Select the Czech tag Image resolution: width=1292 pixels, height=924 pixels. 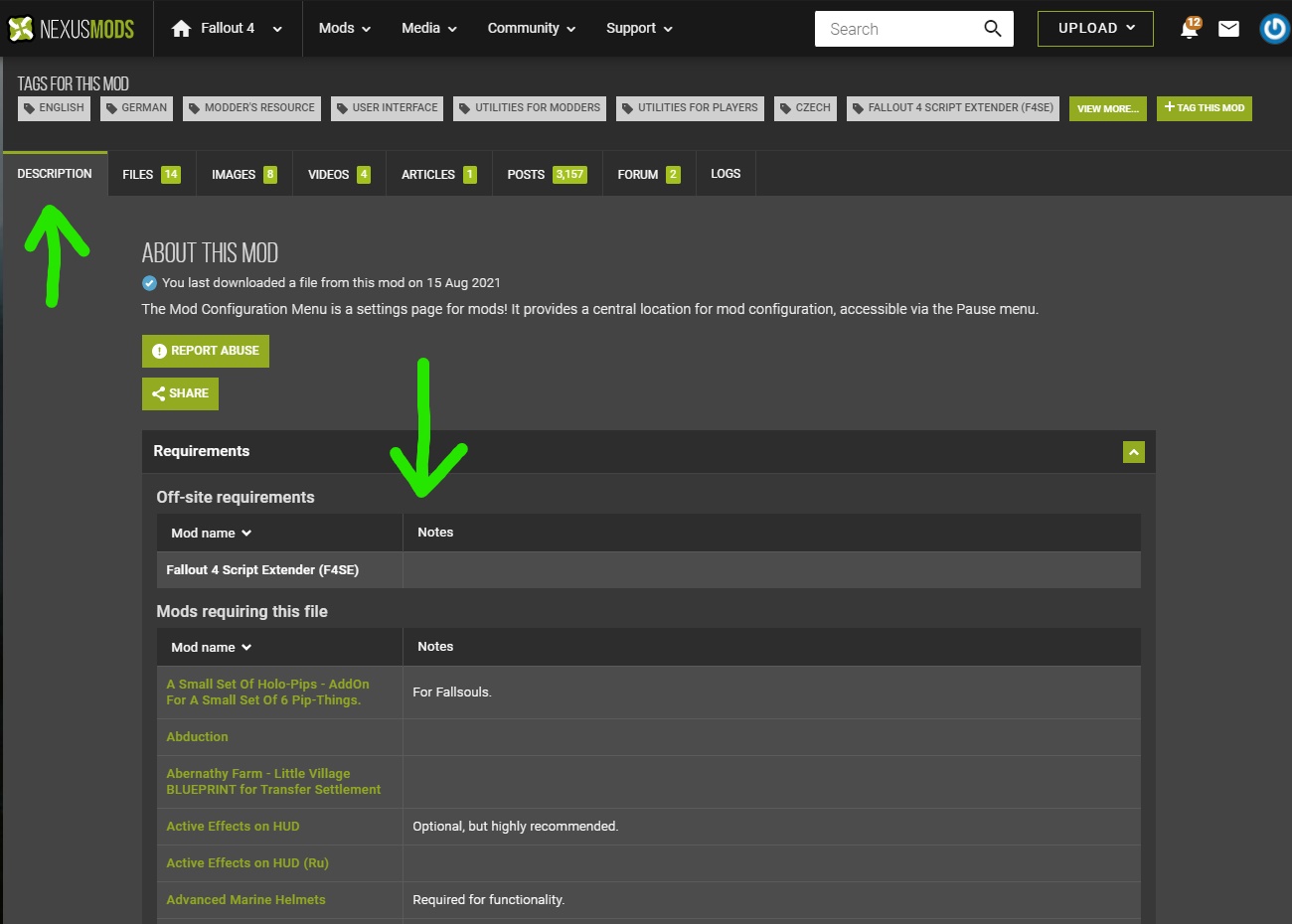tap(805, 108)
